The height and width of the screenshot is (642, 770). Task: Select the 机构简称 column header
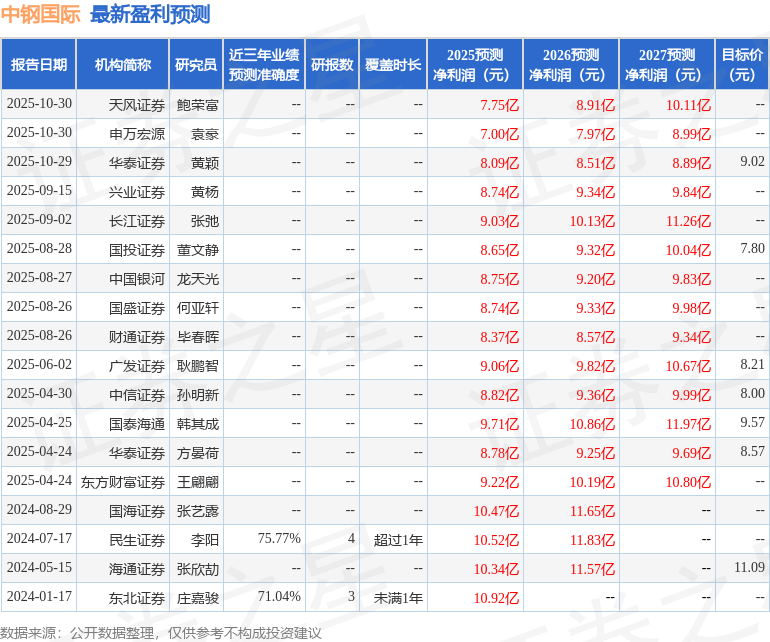pos(123,64)
